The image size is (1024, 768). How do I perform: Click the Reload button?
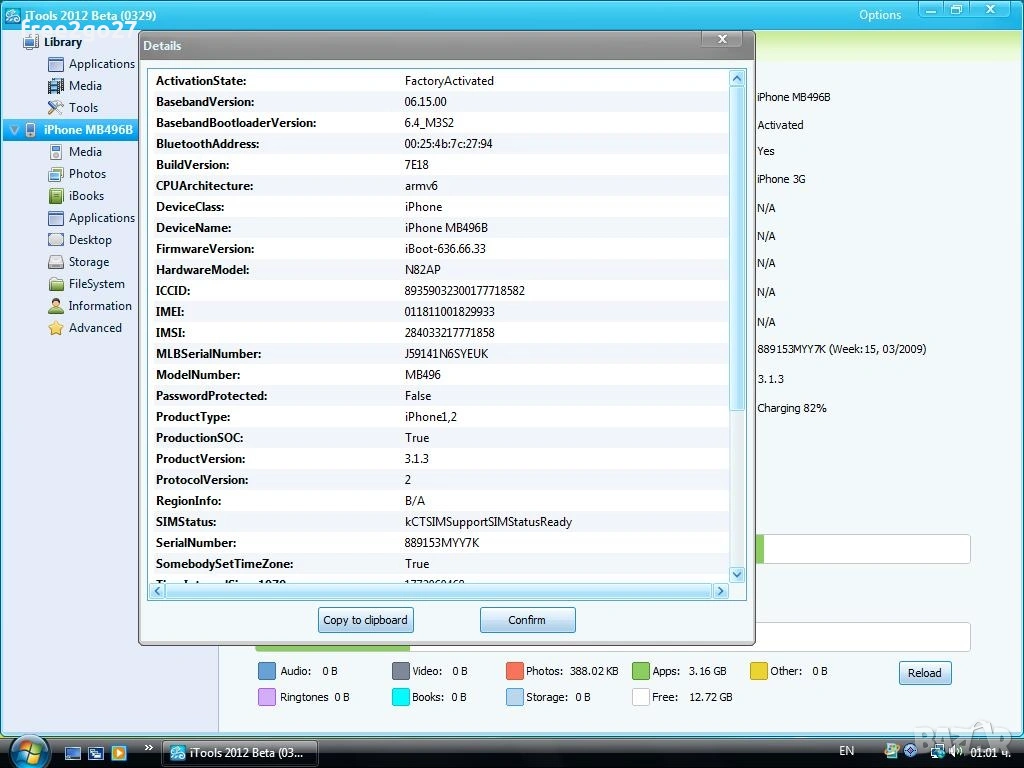click(x=924, y=673)
